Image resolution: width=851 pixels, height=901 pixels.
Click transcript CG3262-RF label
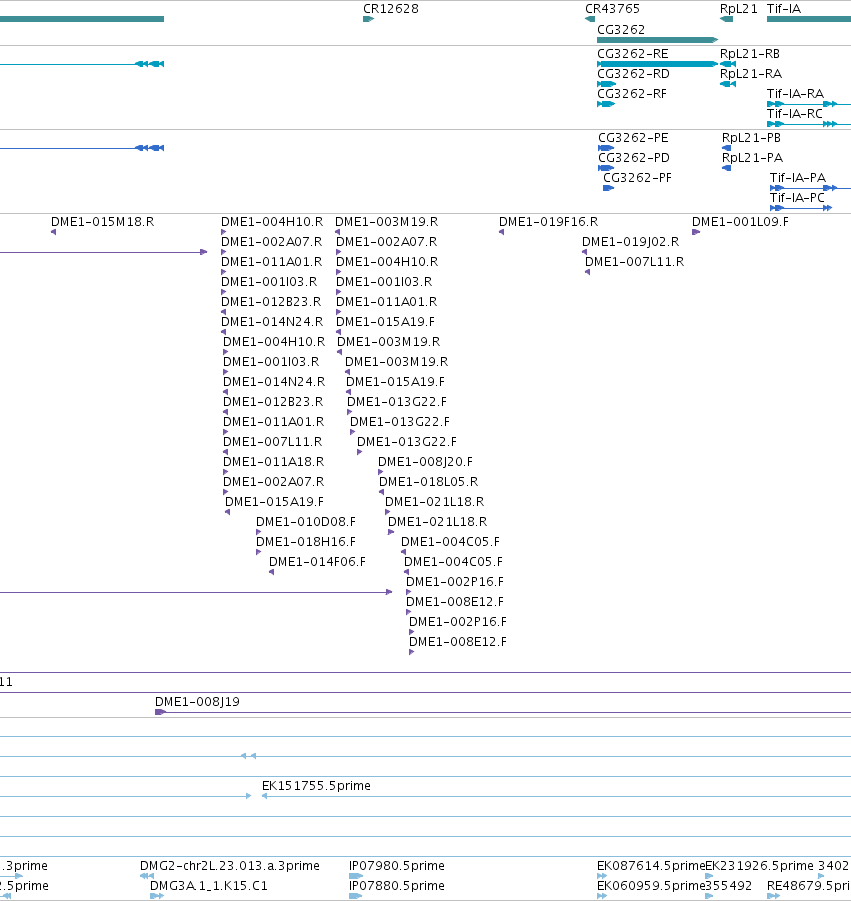[x=632, y=94]
